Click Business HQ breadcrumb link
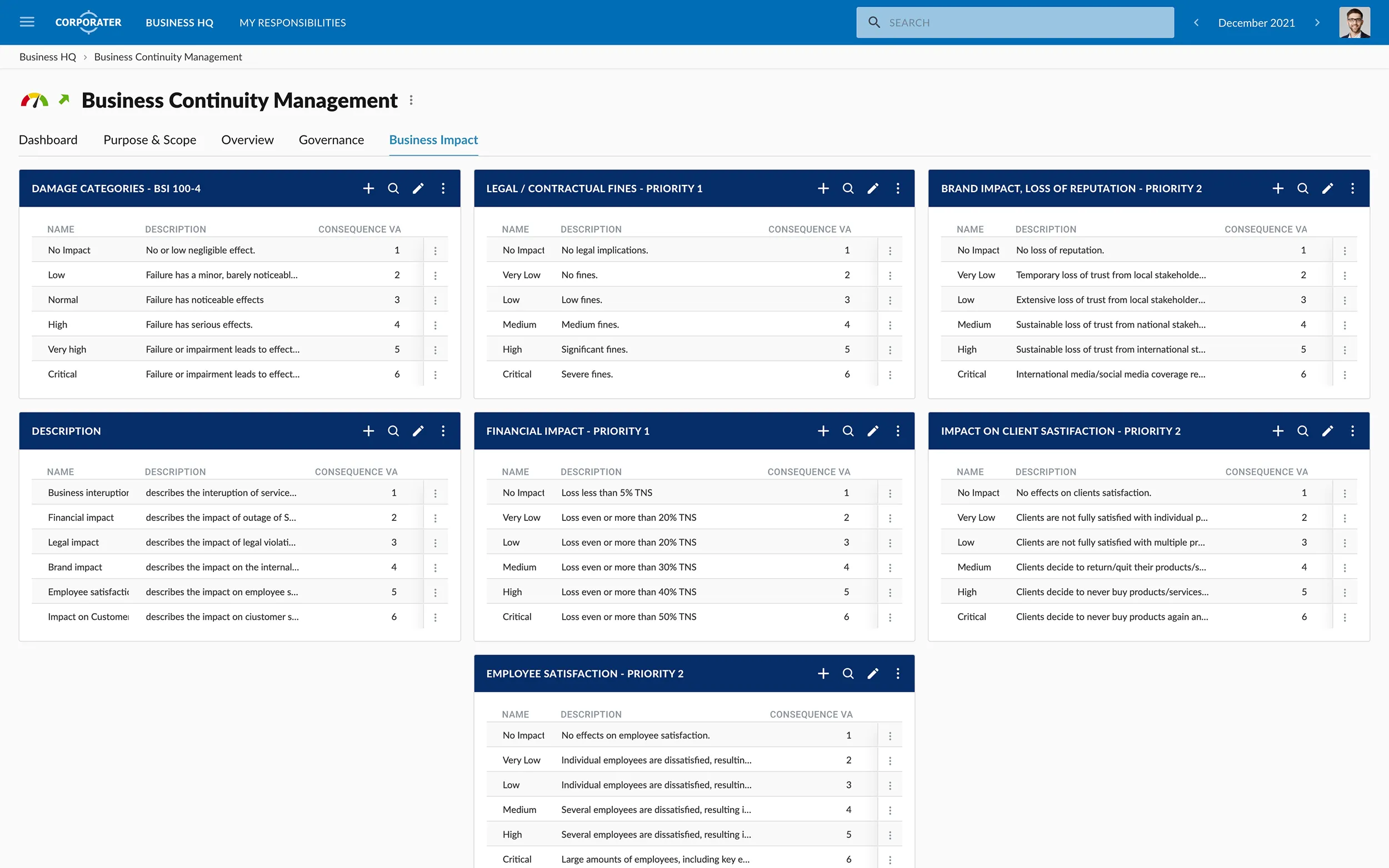Viewport: 1389px width, 868px height. click(48, 57)
